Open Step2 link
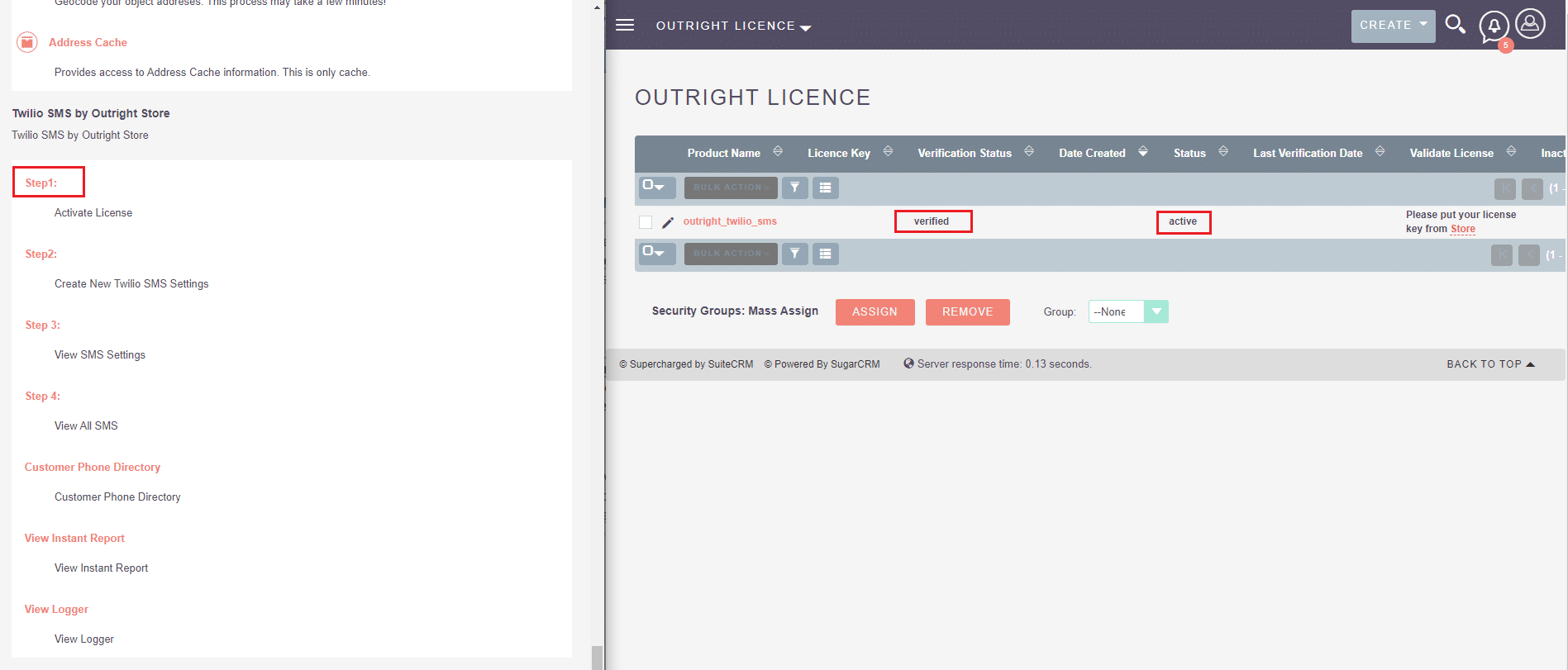Image resolution: width=1568 pixels, height=670 pixels. [41, 254]
